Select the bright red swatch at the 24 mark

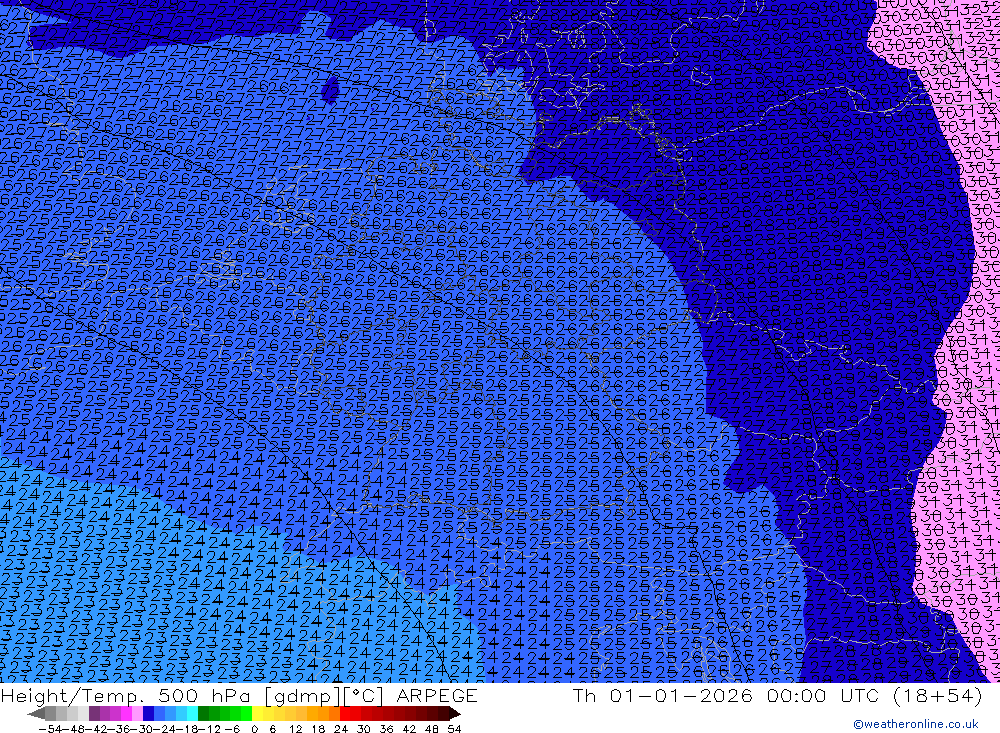345,714
